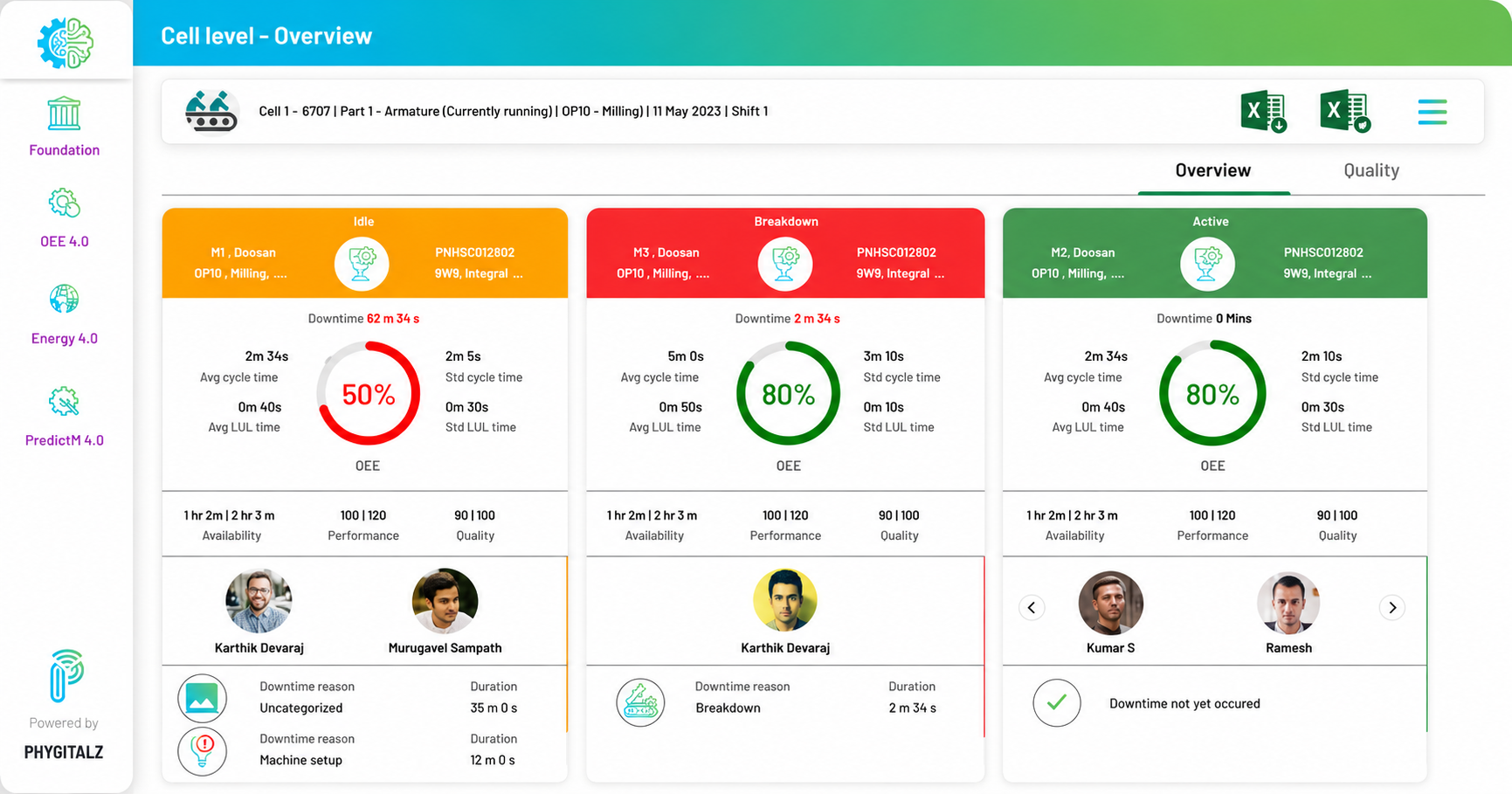Switch to the Quality tab
This screenshot has height=794, width=1512.
pyautogui.click(x=1371, y=170)
